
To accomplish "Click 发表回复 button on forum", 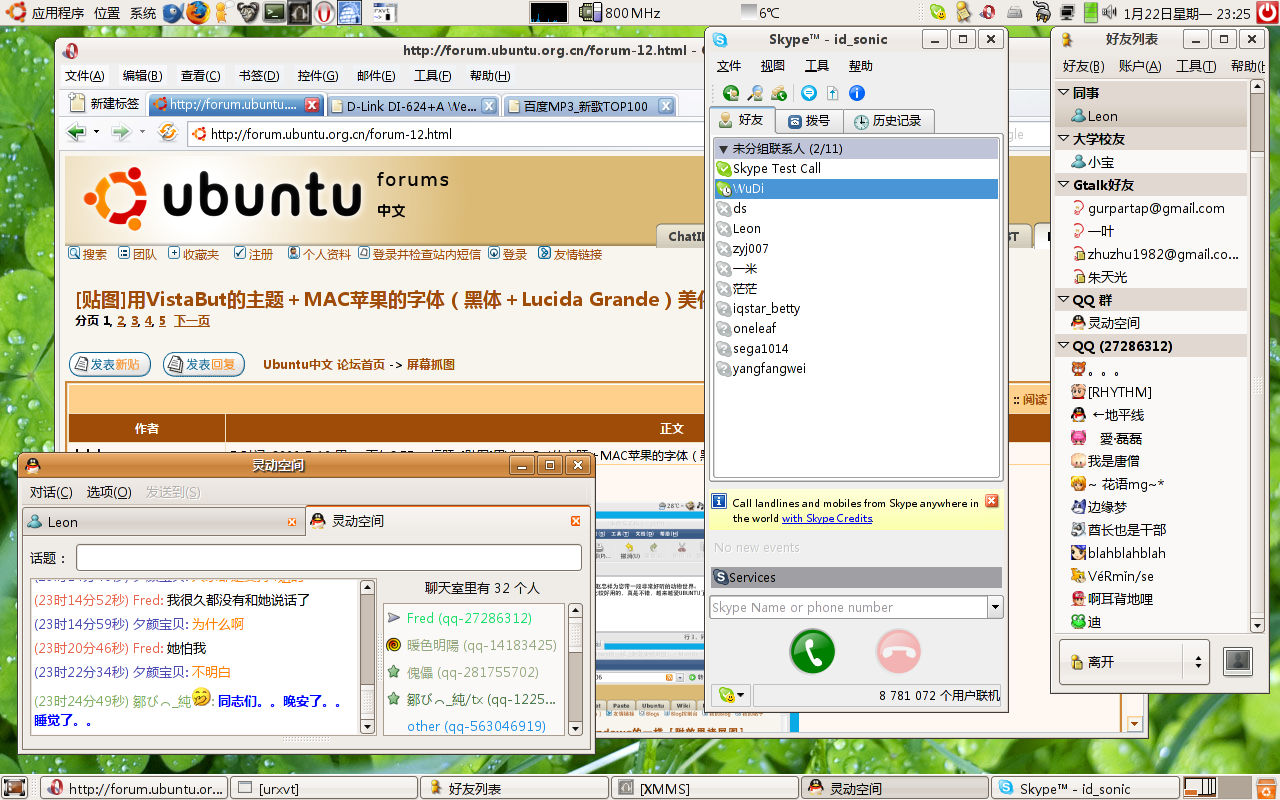I will coord(204,365).
